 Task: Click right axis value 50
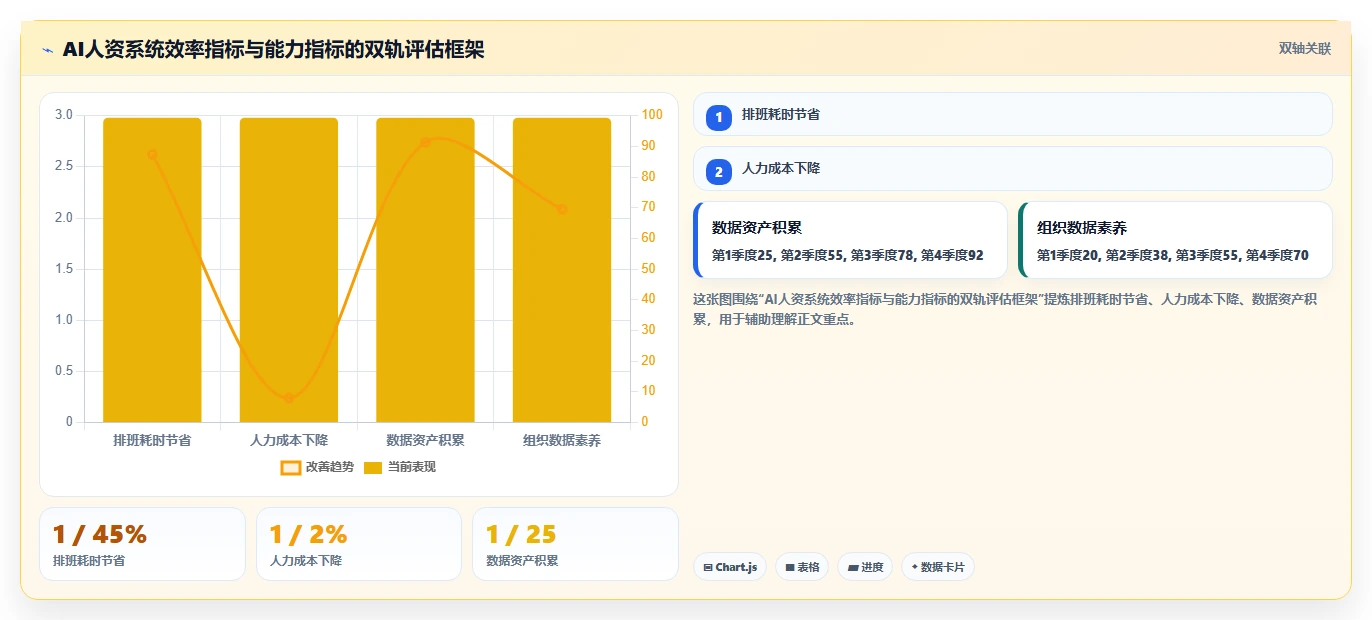649,268
